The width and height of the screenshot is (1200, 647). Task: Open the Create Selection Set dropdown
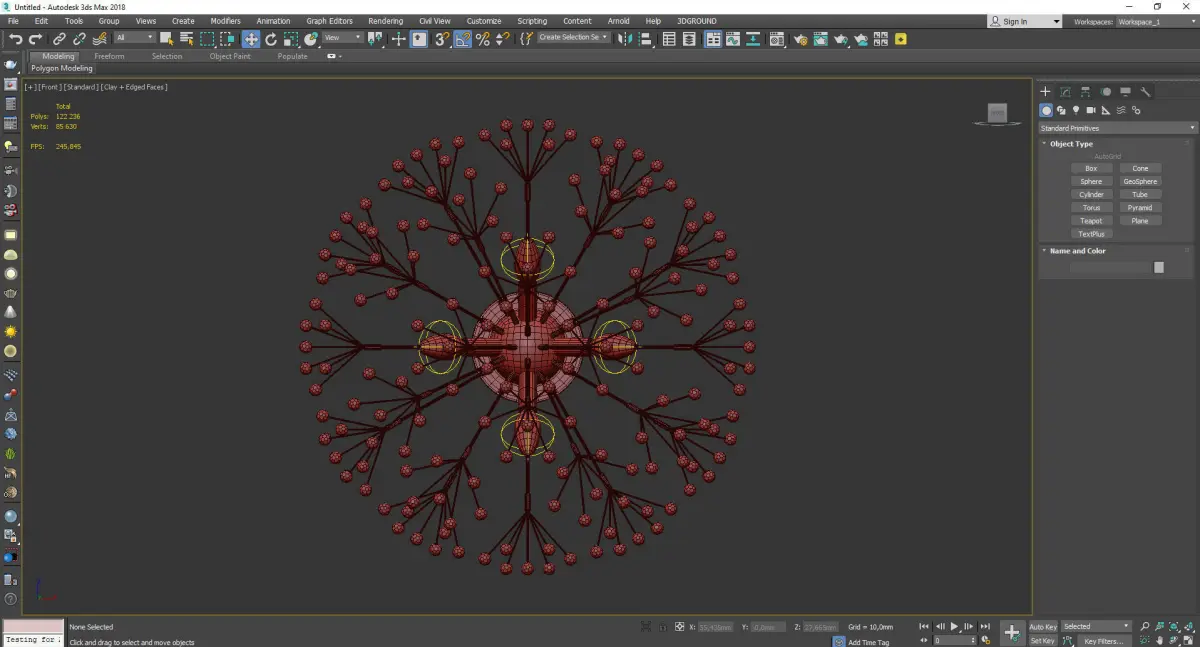pyautogui.click(x=573, y=38)
